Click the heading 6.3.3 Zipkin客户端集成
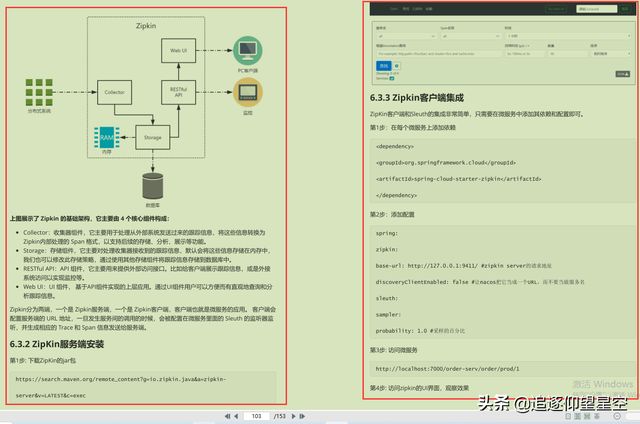640x424 pixels. pyautogui.click(x=417, y=98)
